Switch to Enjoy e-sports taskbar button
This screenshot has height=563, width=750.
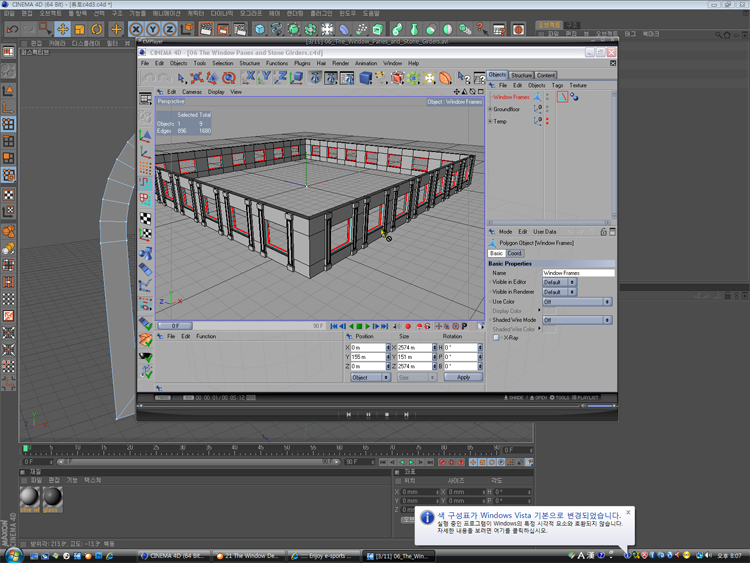[323, 556]
